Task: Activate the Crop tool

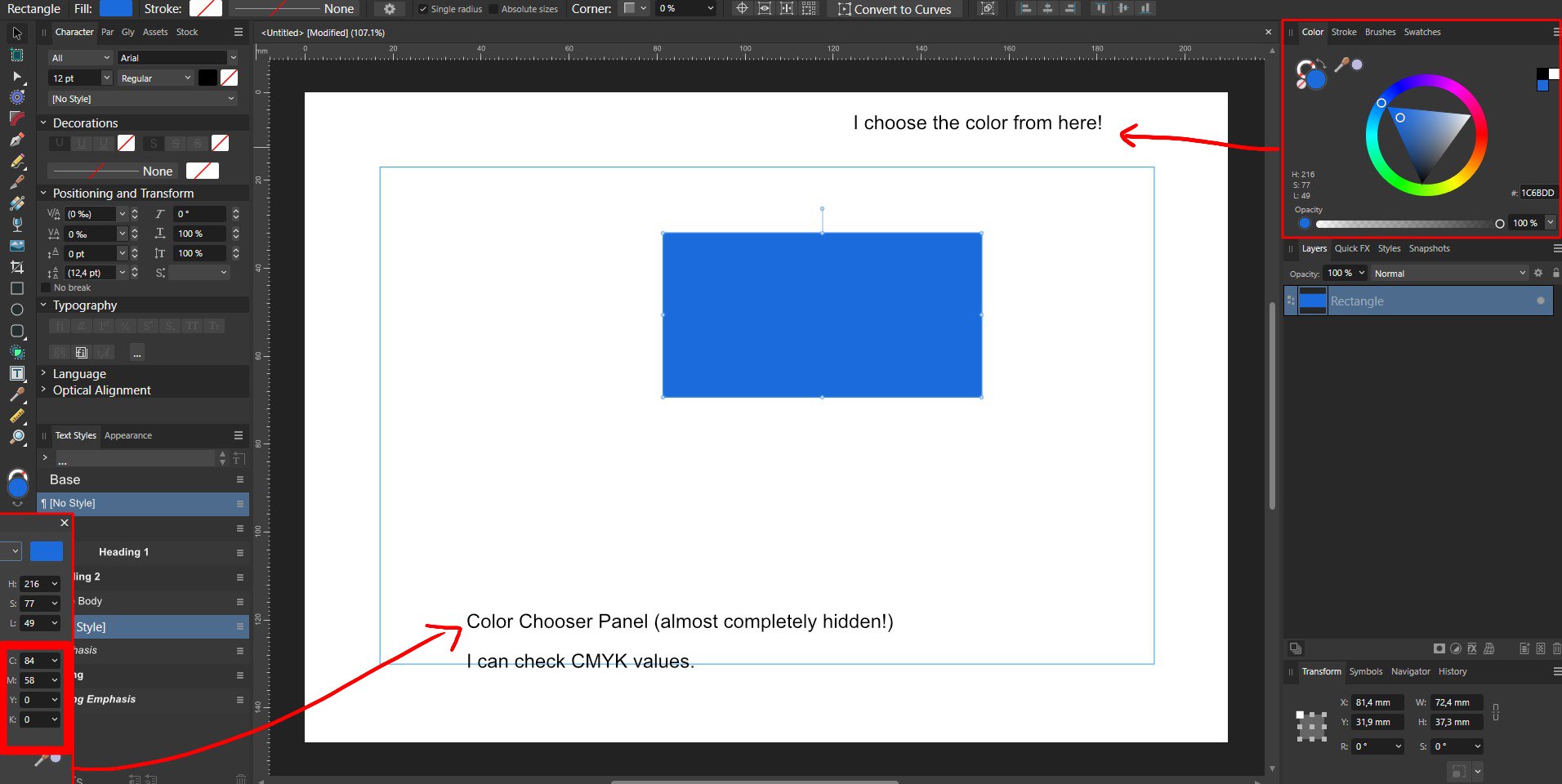Action: click(17, 267)
